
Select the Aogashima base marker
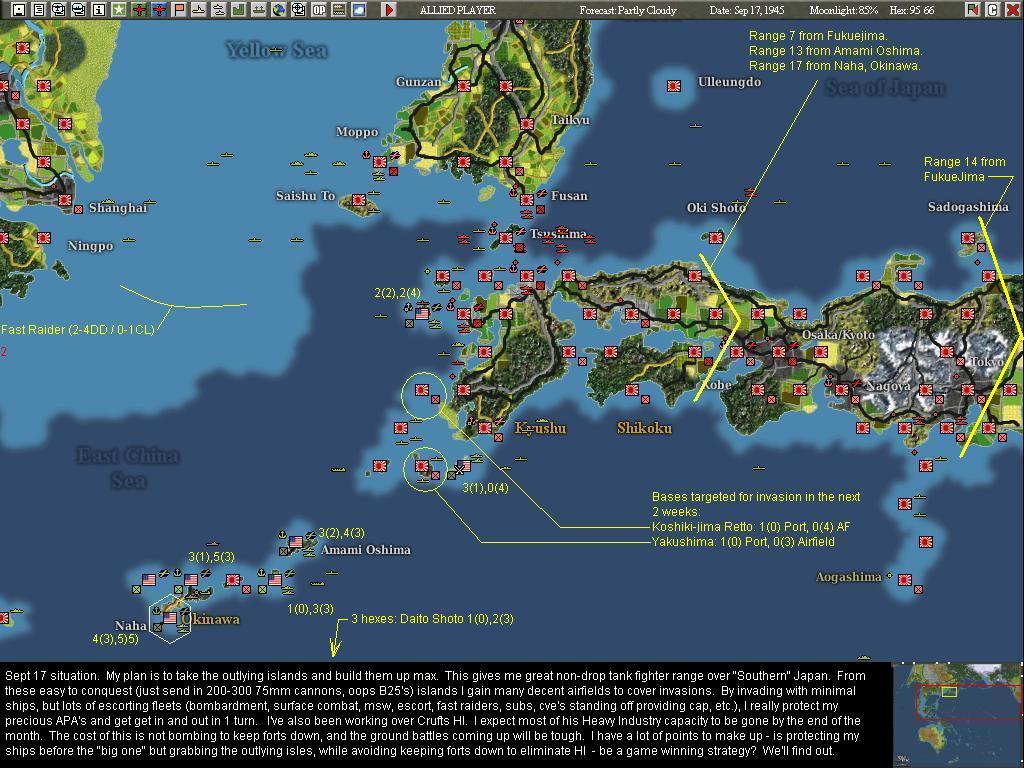(x=904, y=579)
